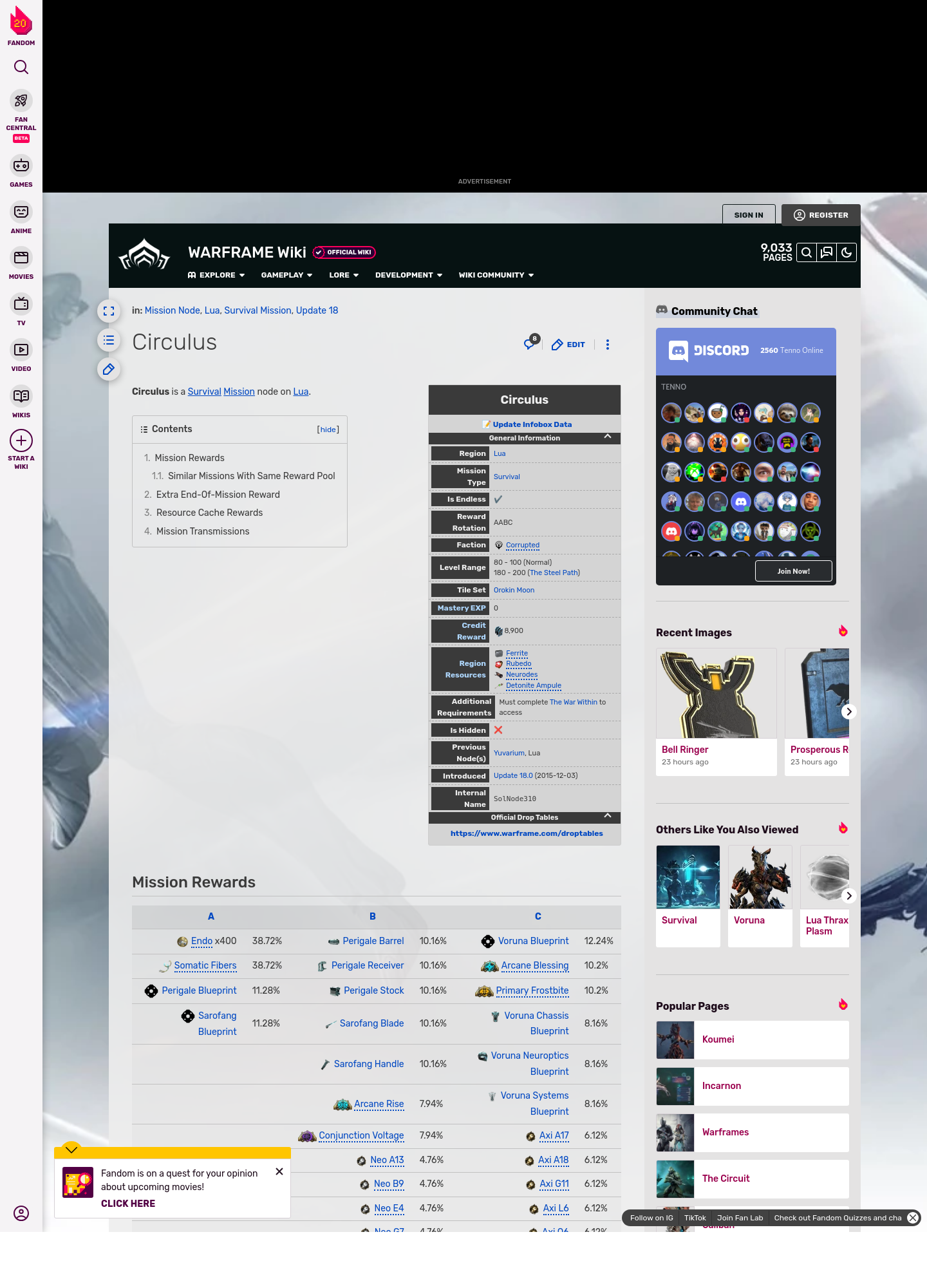This screenshot has width=927, height=1288.
Task: Open the Bell Ringer image thumbnail
Action: click(716, 694)
